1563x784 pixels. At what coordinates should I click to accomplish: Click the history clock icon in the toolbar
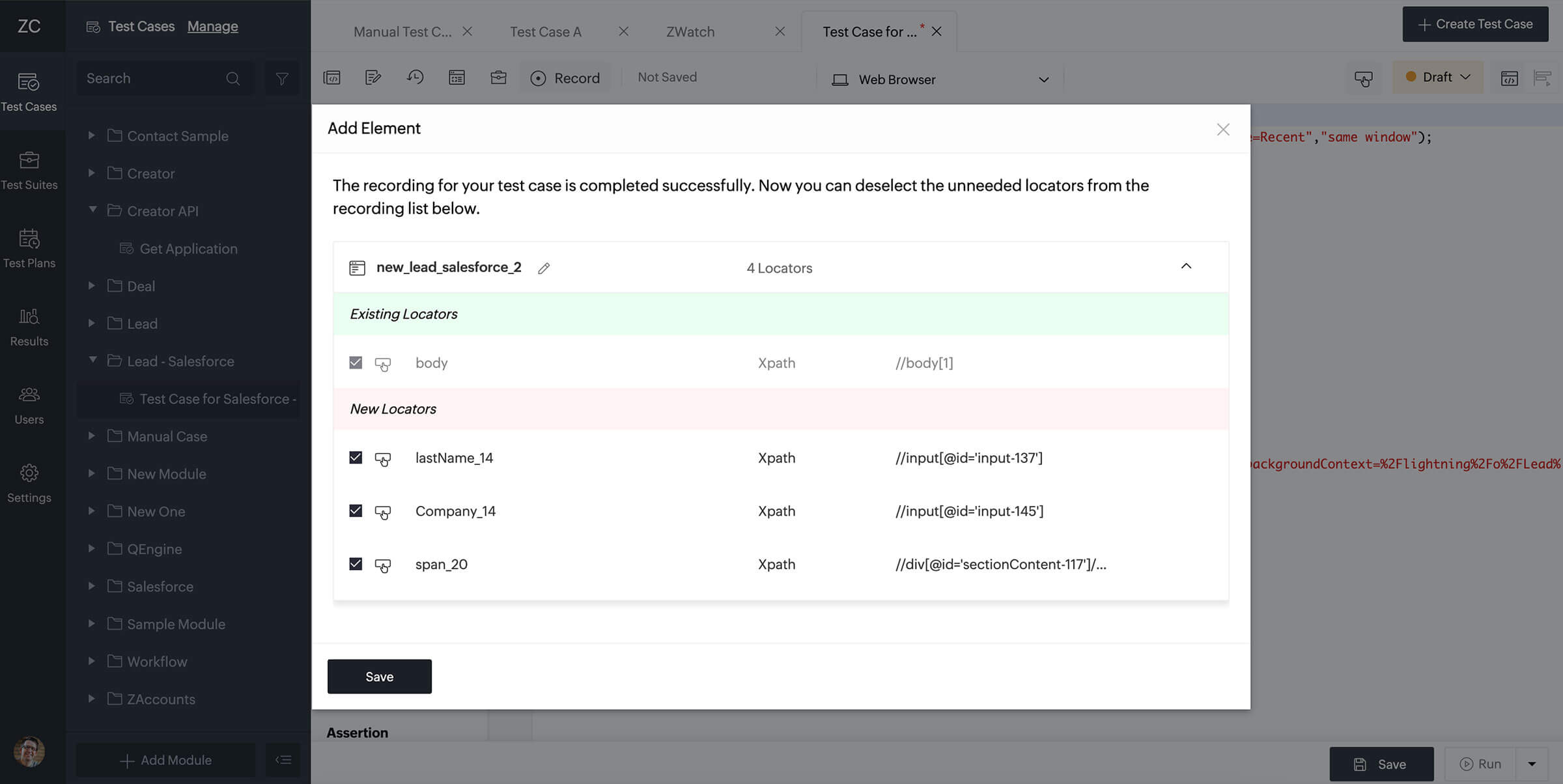click(415, 77)
